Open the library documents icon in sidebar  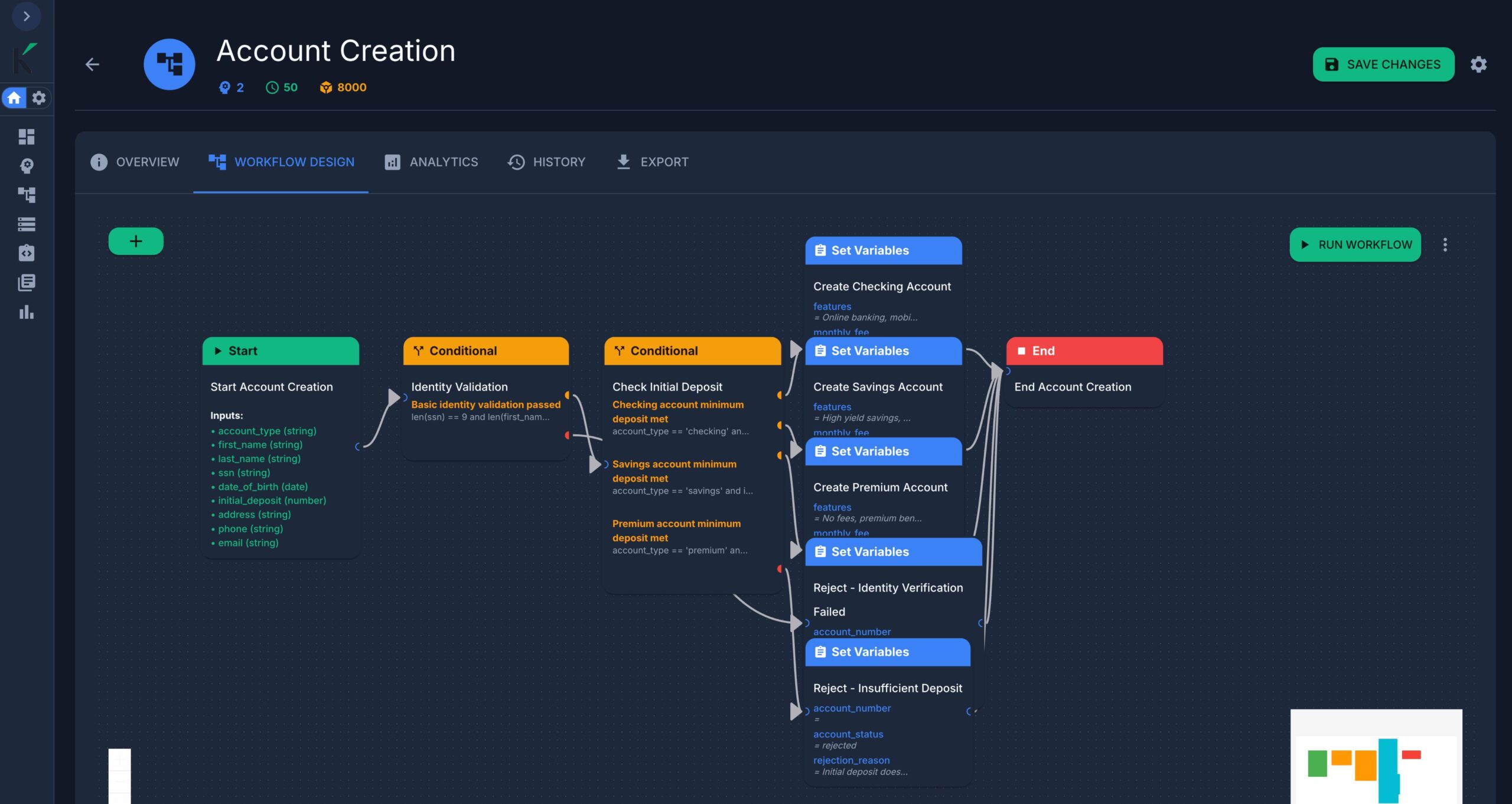27,283
